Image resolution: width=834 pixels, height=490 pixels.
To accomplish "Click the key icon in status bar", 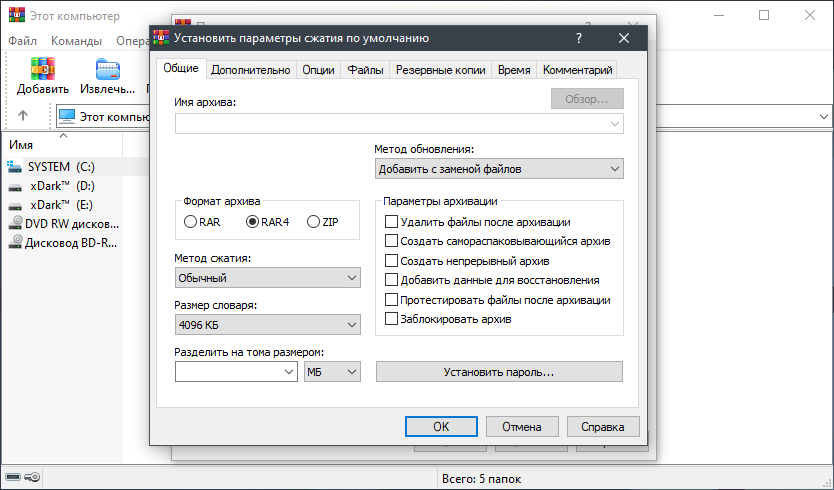I will (x=32, y=477).
